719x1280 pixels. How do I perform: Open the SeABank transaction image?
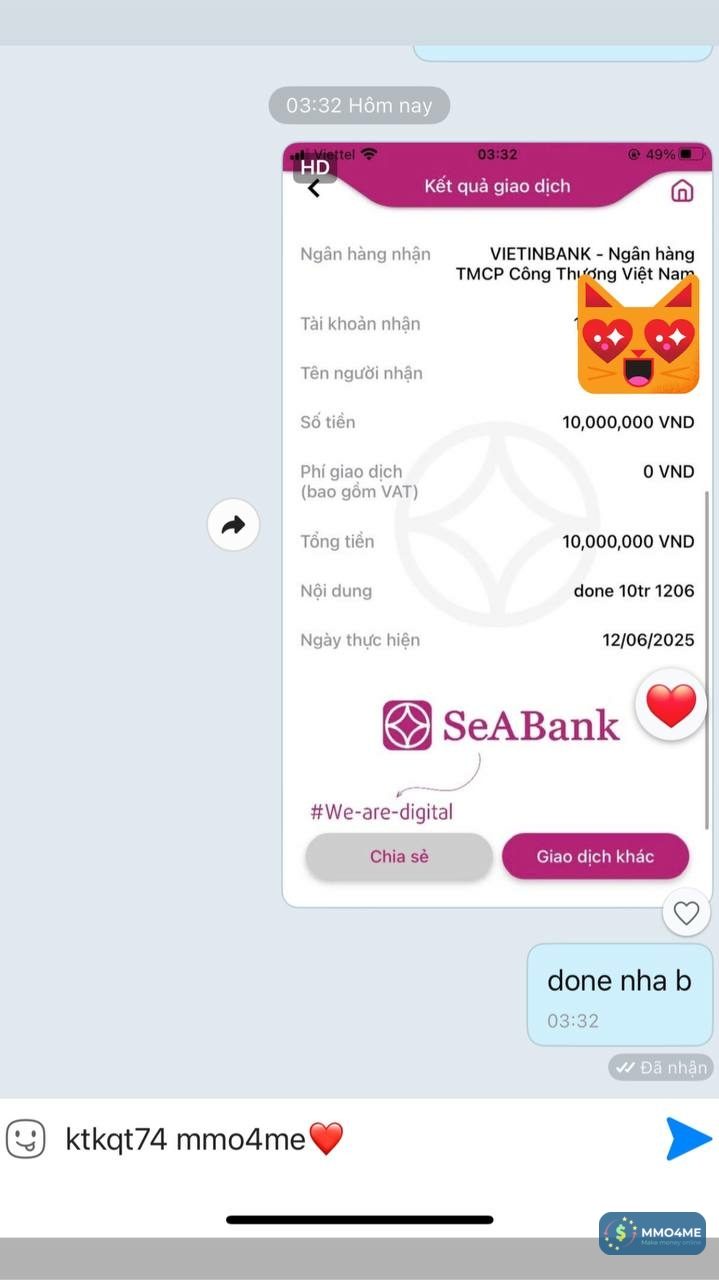[x=497, y=525]
